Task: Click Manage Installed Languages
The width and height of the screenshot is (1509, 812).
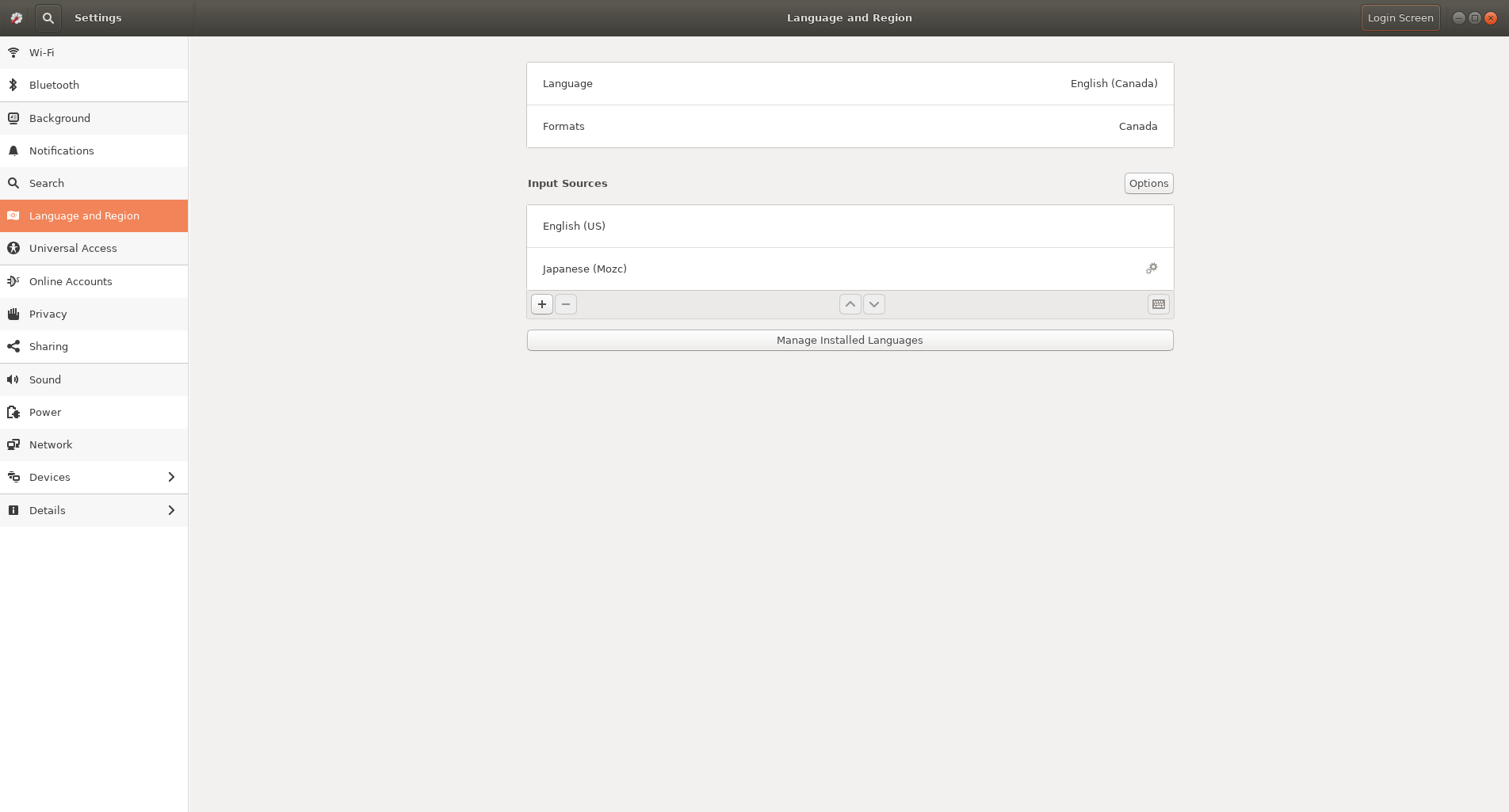Action: point(850,340)
